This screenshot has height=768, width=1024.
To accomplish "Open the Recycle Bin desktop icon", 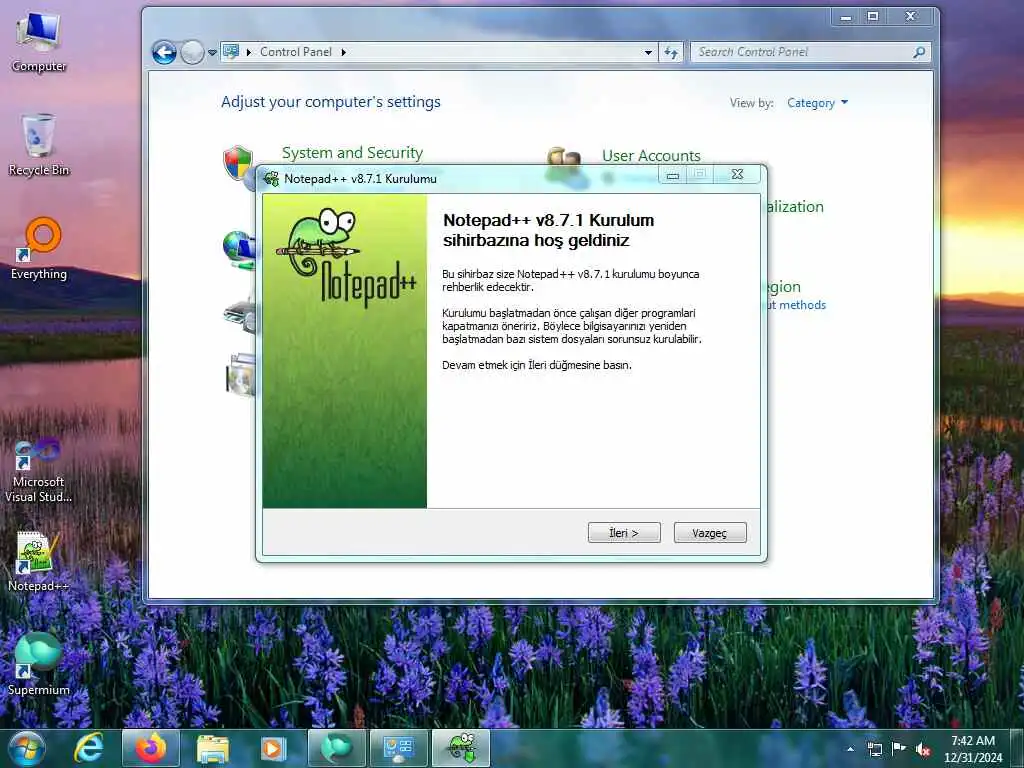I will pyautogui.click(x=39, y=145).
